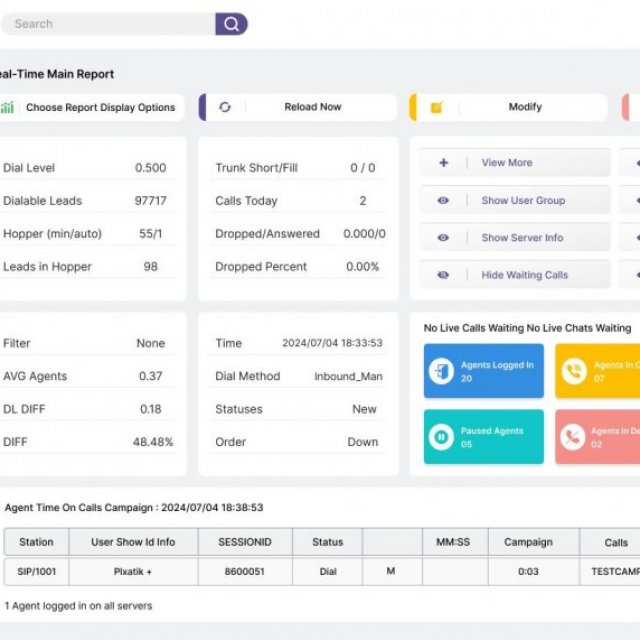Click the '1 Agent logged in on all servers' text
The image size is (640, 640).
[78, 606]
